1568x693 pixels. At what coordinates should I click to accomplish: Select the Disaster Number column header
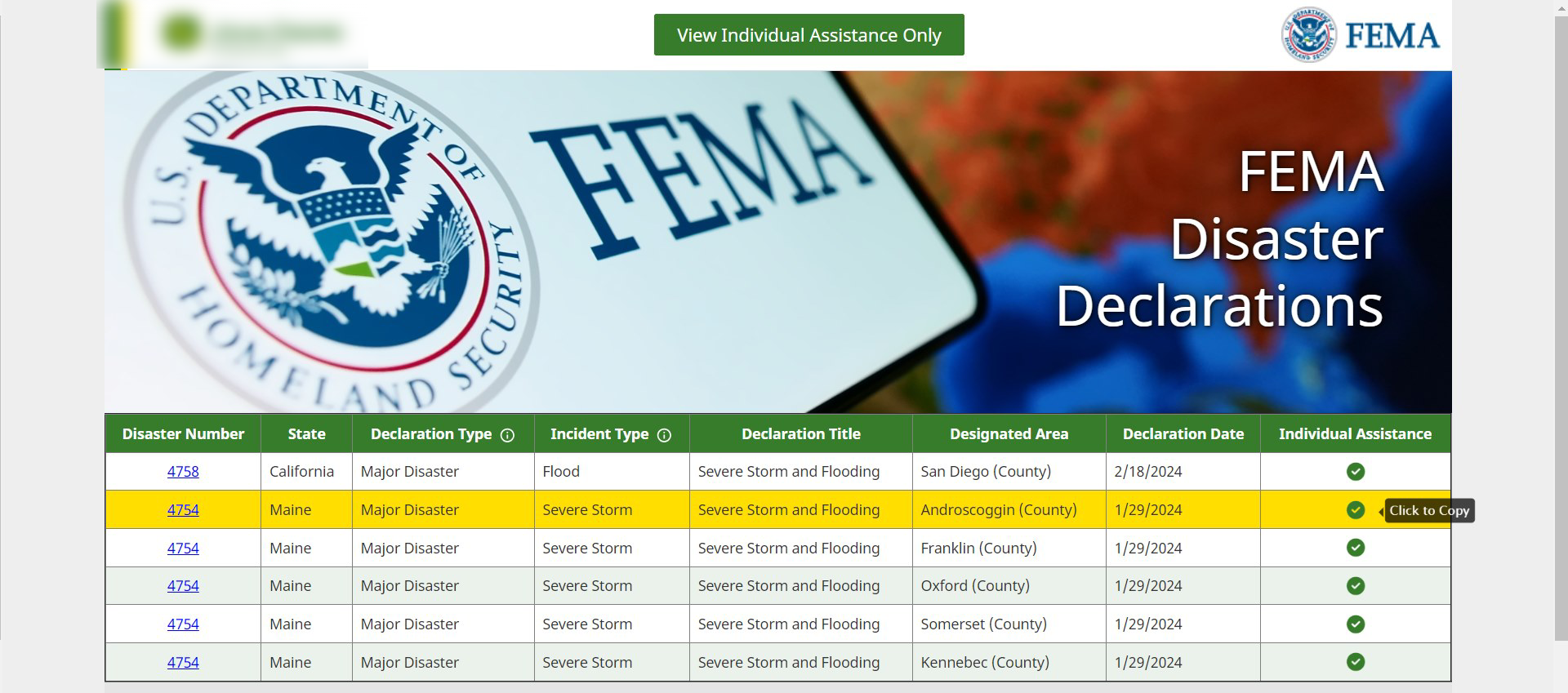tap(183, 434)
